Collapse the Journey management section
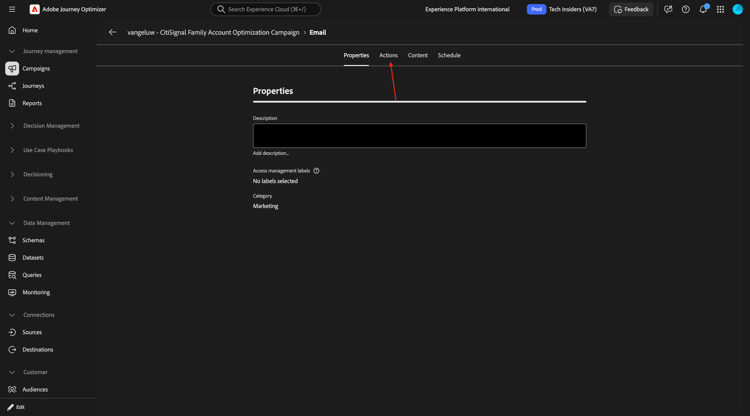This screenshot has width=750, height=416. click(12, 51)
